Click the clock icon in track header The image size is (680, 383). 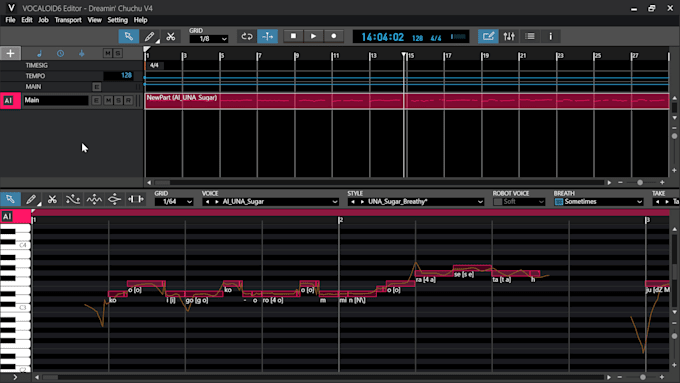[60, 53]
